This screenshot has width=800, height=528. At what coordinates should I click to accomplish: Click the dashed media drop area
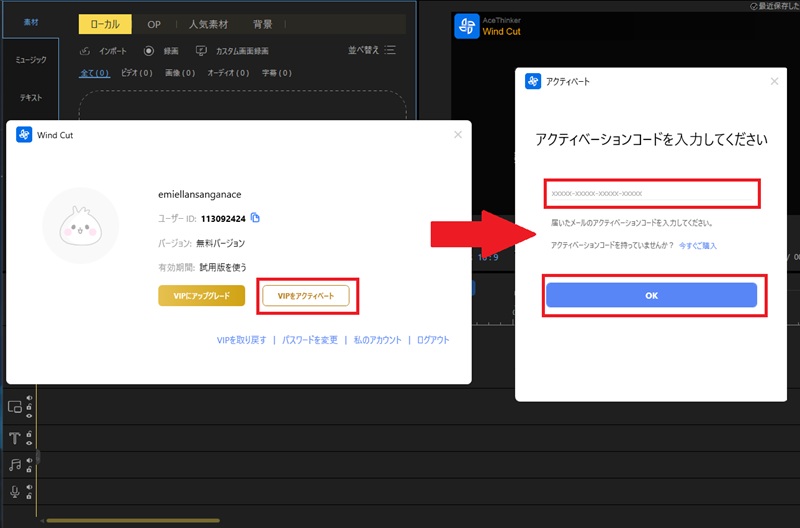click(x=243, y=105)
